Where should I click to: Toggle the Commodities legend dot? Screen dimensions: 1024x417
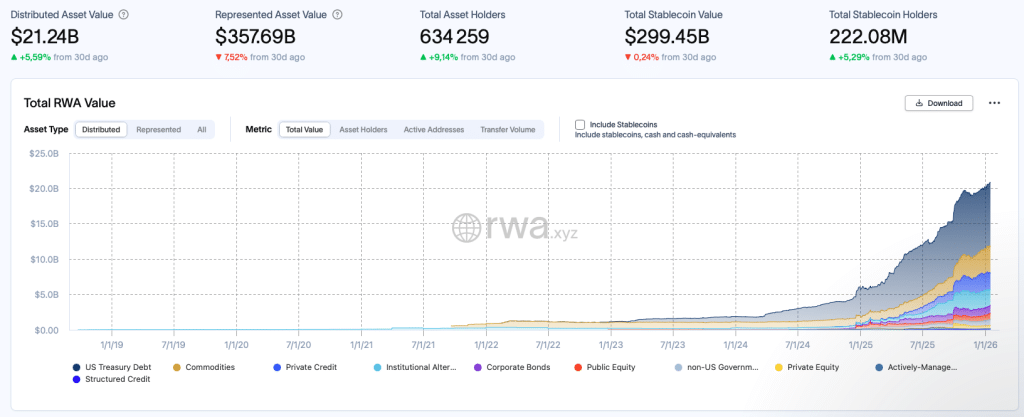(x=177, y=367)
